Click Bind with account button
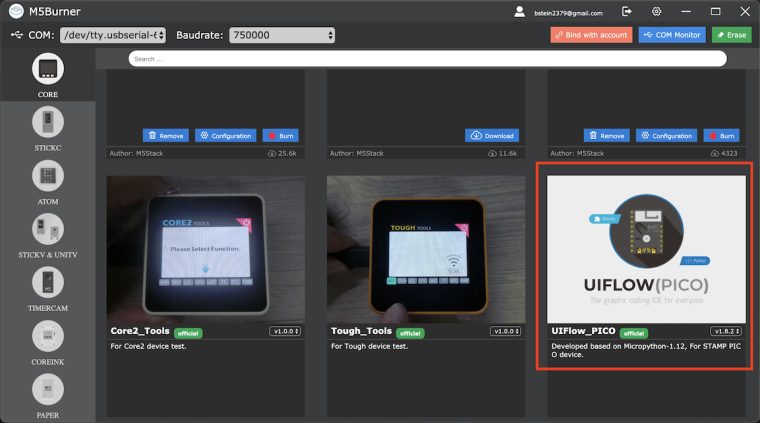This screenshot has width=760, height=423. point(591,35)
